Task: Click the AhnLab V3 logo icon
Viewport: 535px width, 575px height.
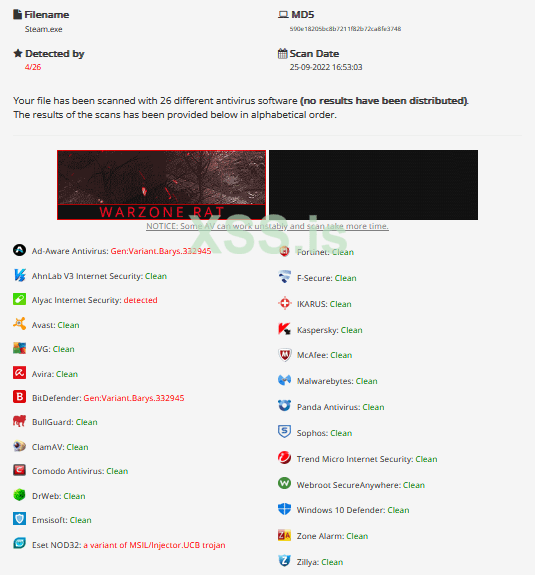Action: 19,275
